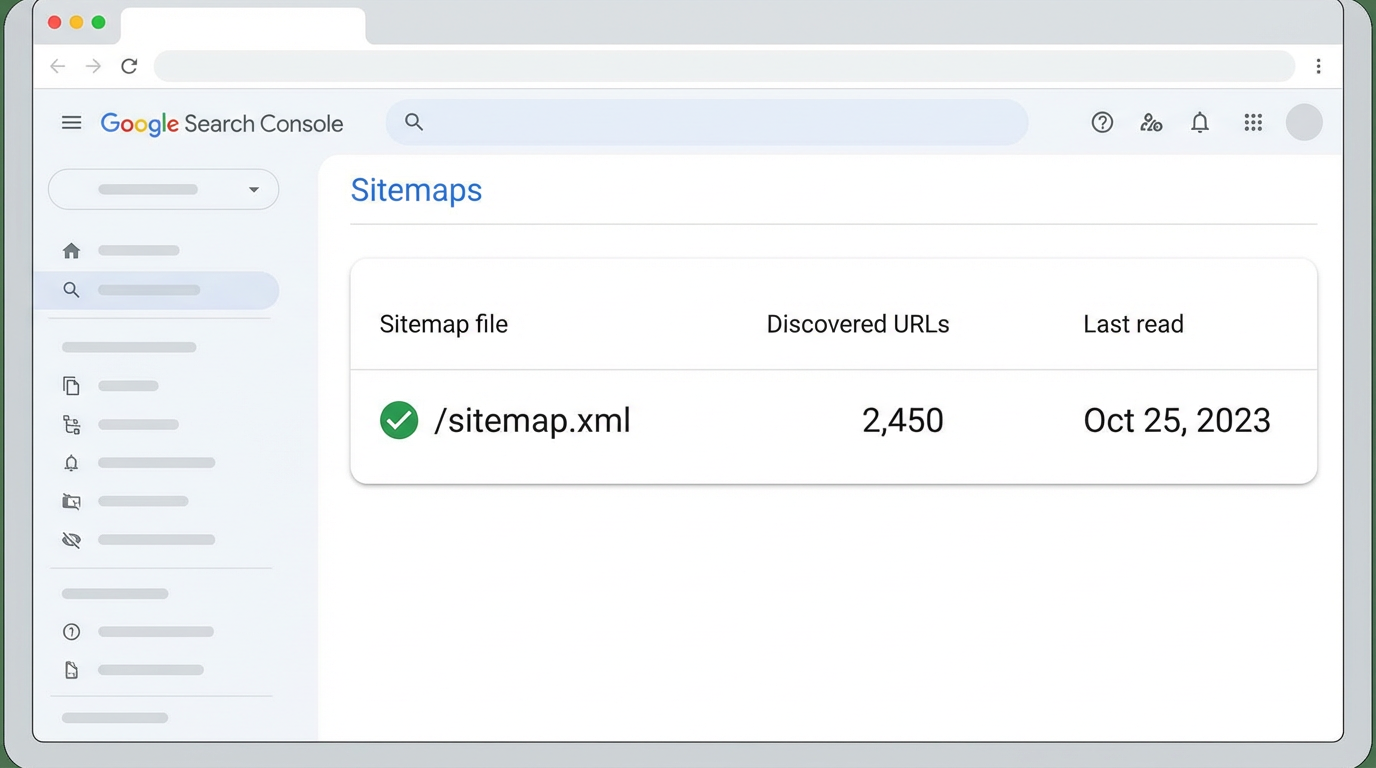Click inside the Search Console search bar
Screen dimensions: 1376x768
tap(707, 122)
